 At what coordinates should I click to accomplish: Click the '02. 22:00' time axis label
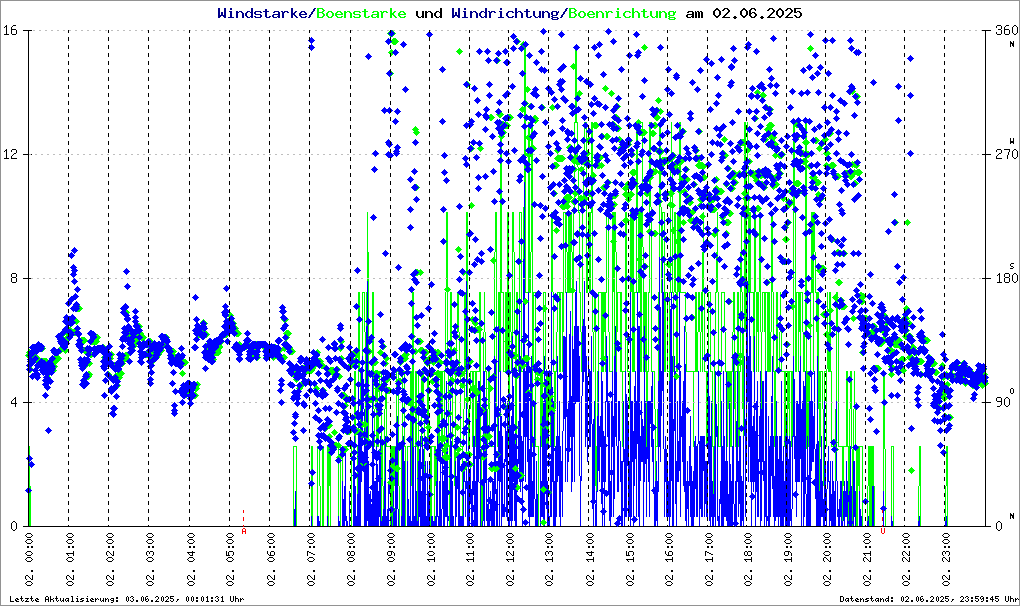click(x=906, y=559)
